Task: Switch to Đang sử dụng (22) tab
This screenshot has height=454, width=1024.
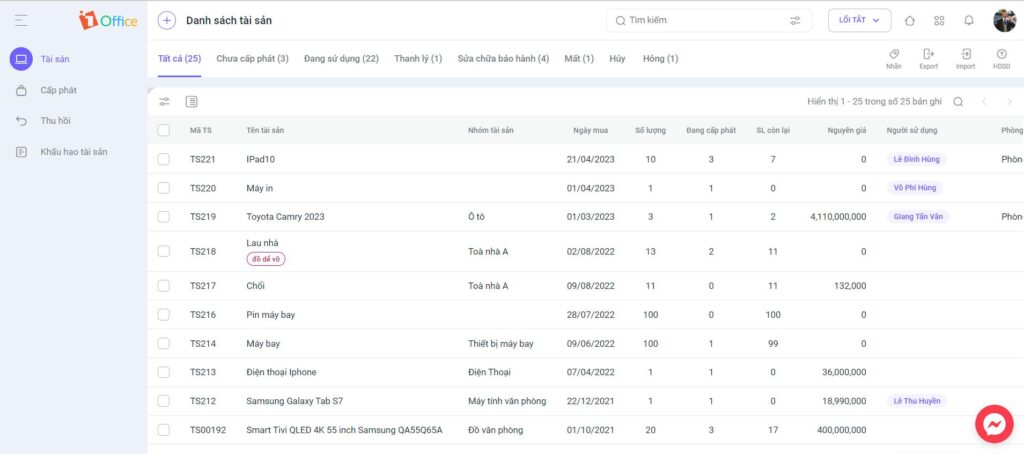Action: pyautogui.click(x=341, y=59)
